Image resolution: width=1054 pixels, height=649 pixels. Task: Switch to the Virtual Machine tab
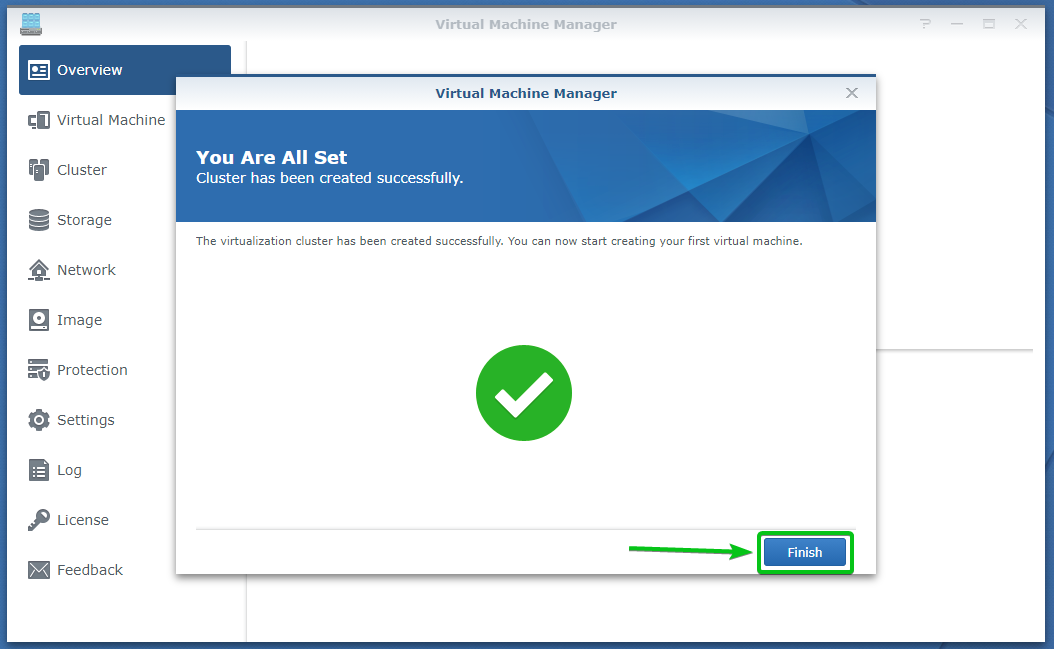pos(110,120)
